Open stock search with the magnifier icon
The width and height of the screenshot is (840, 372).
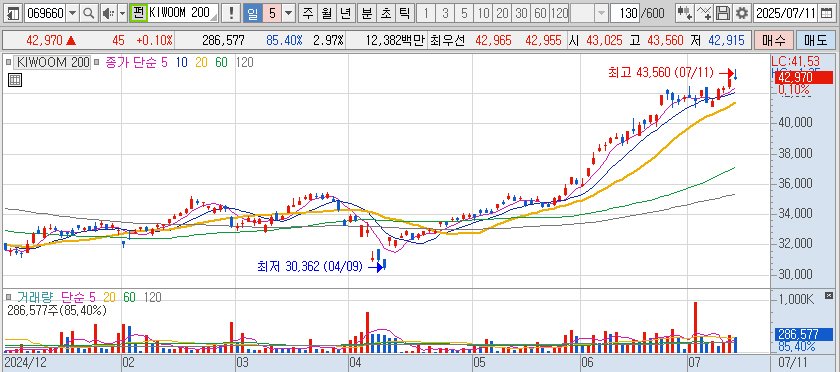tap(89, 12)
